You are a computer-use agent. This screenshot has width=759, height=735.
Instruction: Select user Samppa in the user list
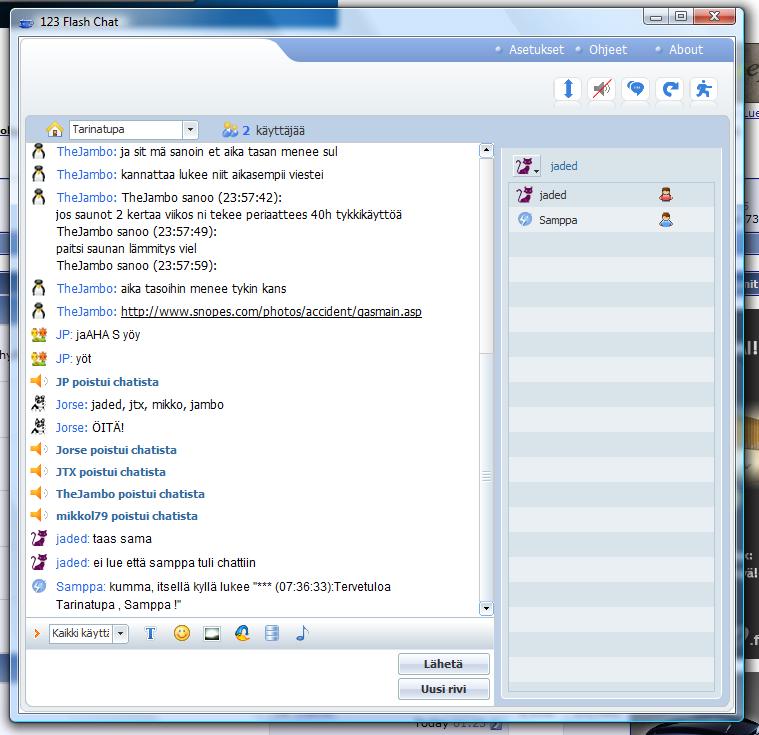pos(558,220)
